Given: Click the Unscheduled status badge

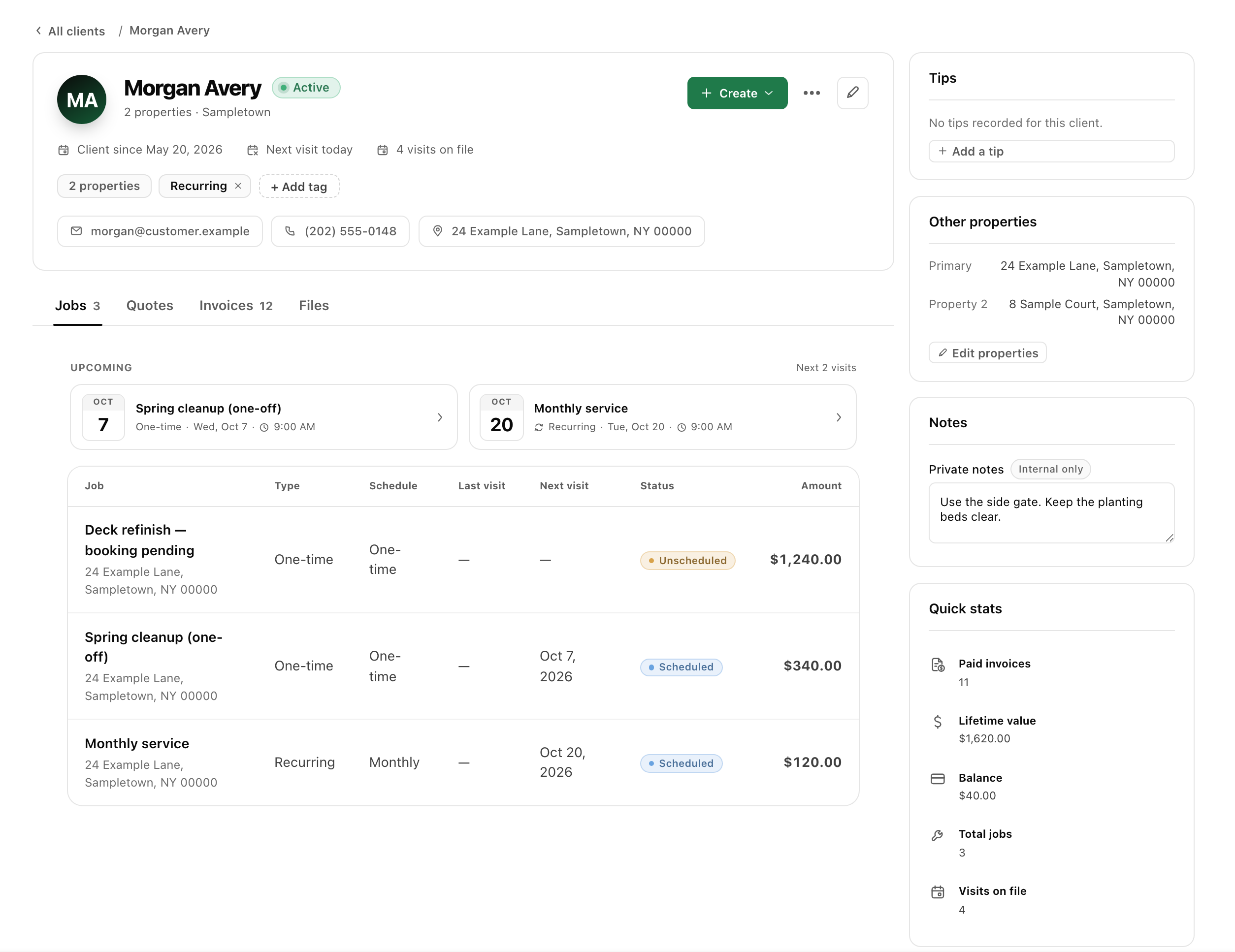Looking at the screenshot, I should coord(687,560).
